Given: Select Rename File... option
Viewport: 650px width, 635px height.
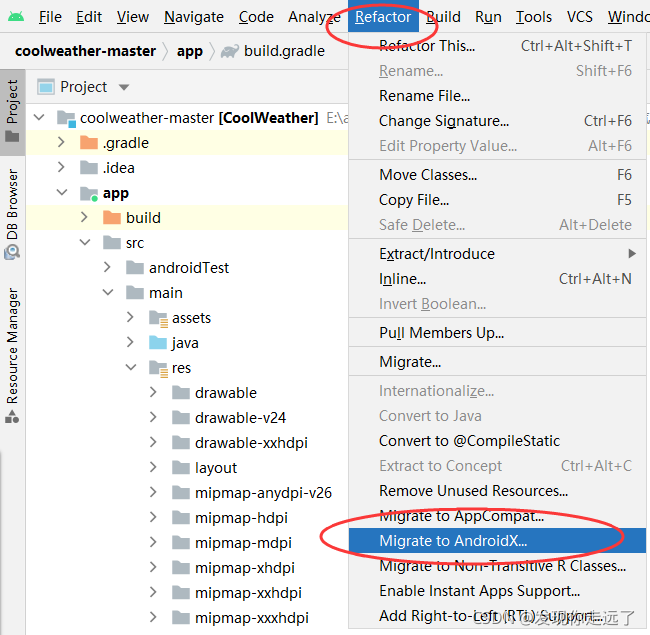Looking at the screenshot, I should tap(497, 96).
